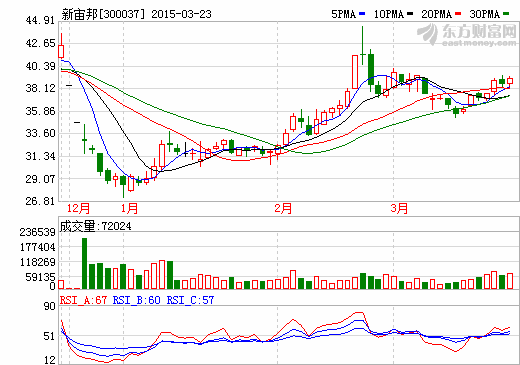
Task: Click the RSI_A:67 indicator label
Action: (83, 300)
